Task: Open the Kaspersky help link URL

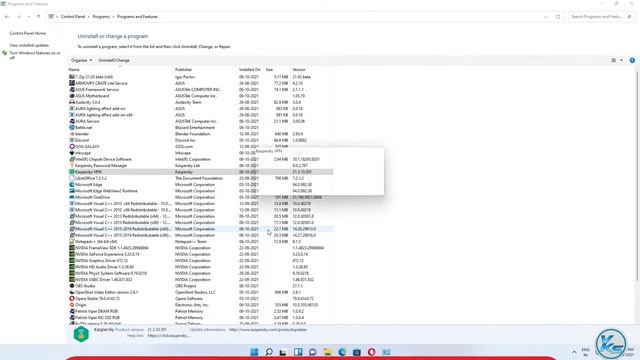Action: (x=169, y=336)
